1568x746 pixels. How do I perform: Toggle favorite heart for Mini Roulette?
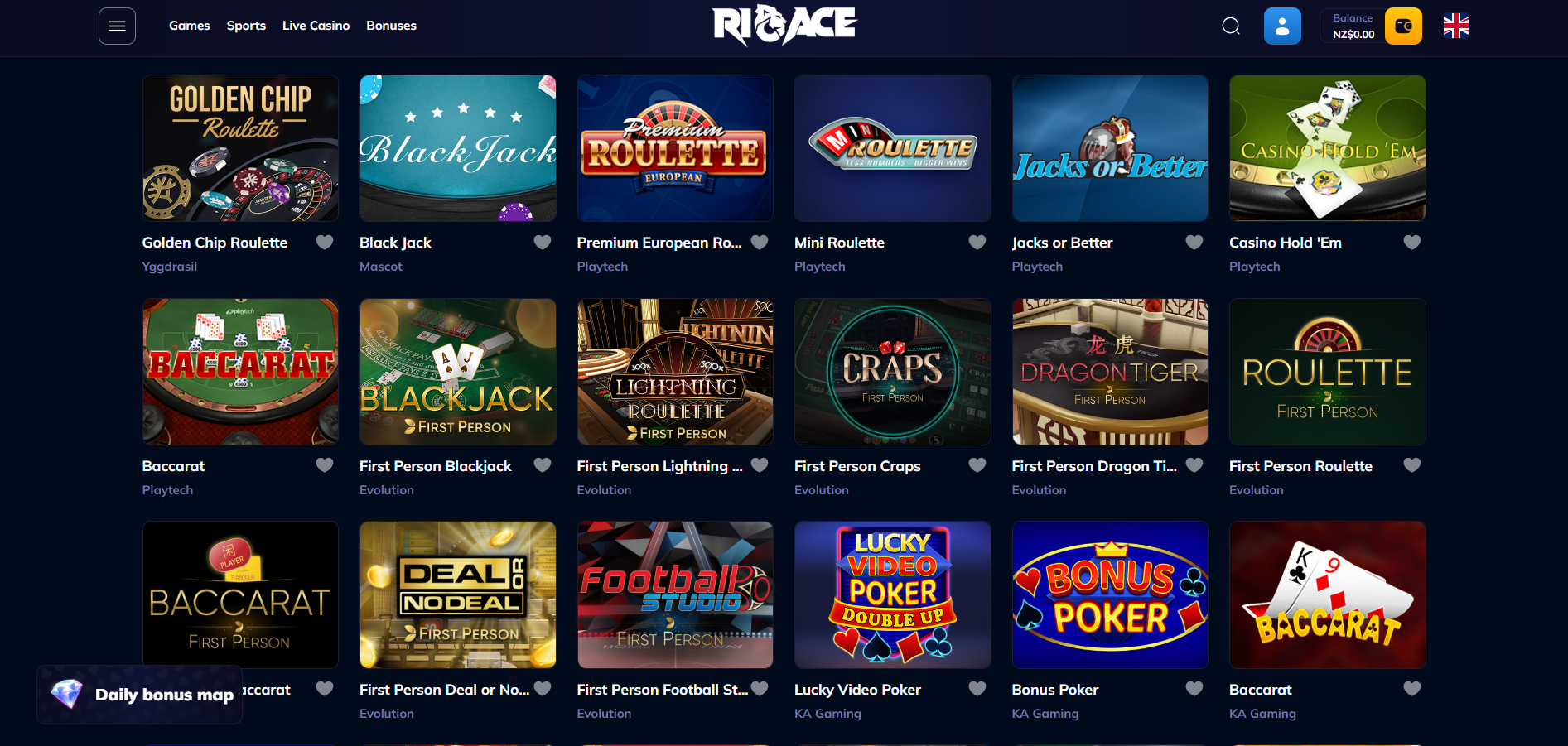point(977,243)
